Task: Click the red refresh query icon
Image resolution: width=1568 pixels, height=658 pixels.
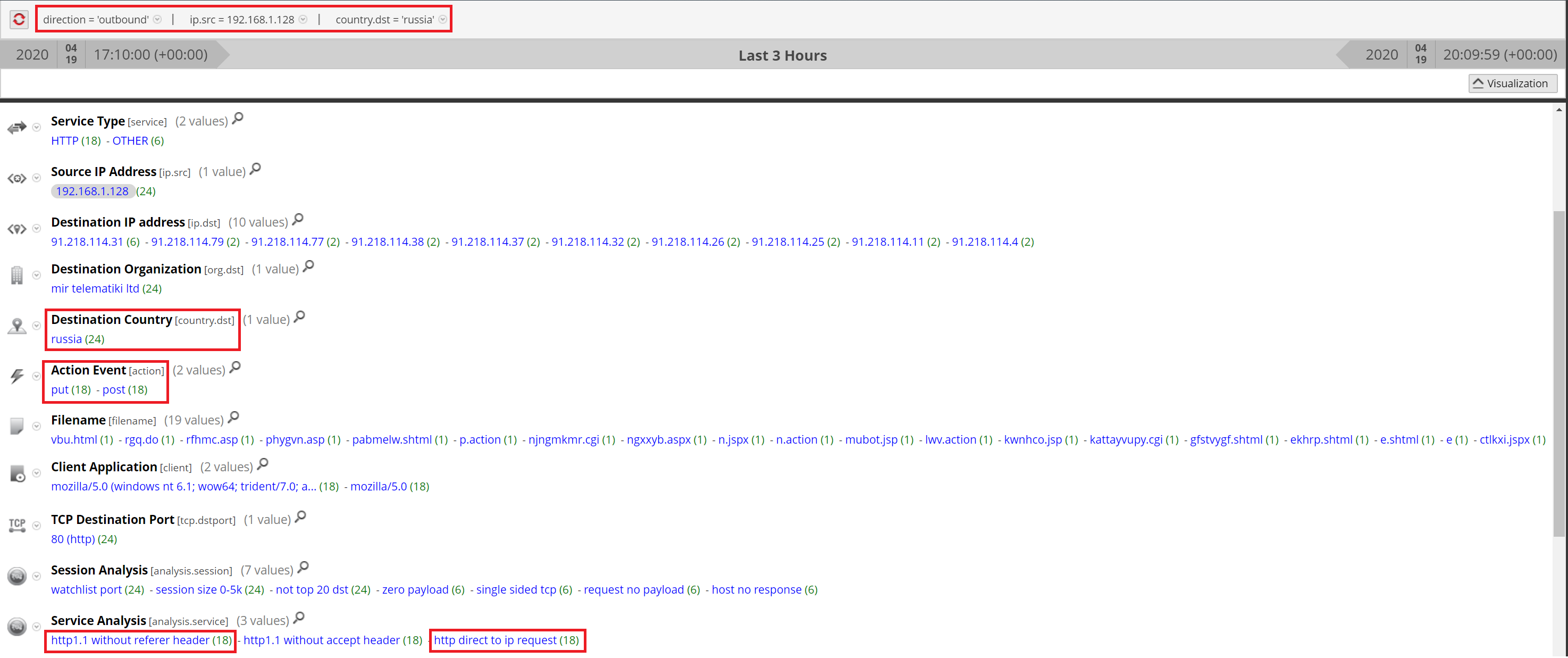Action: (x=19, y=20)
